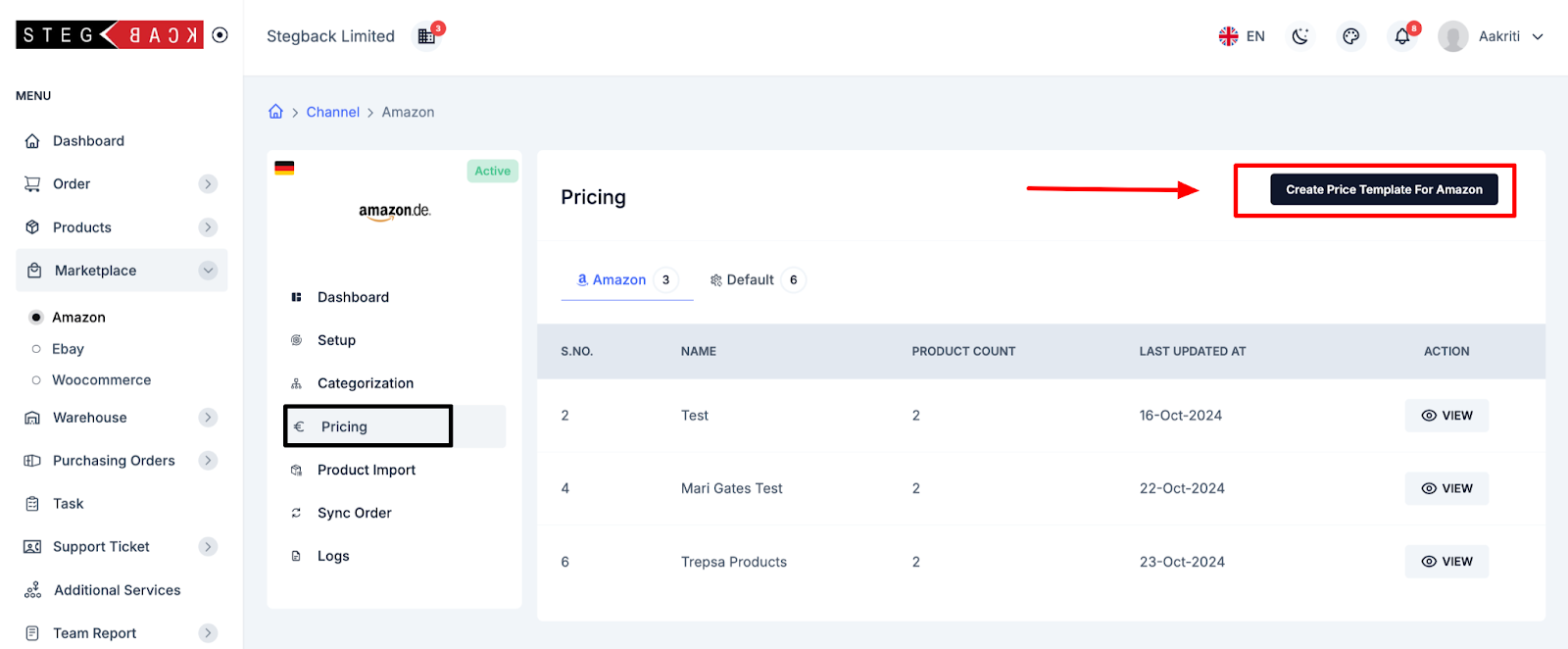The image size is (1568, 649).
Task: Click the 'Trepsa Products' name cell
Action: [x=734, y=562]
